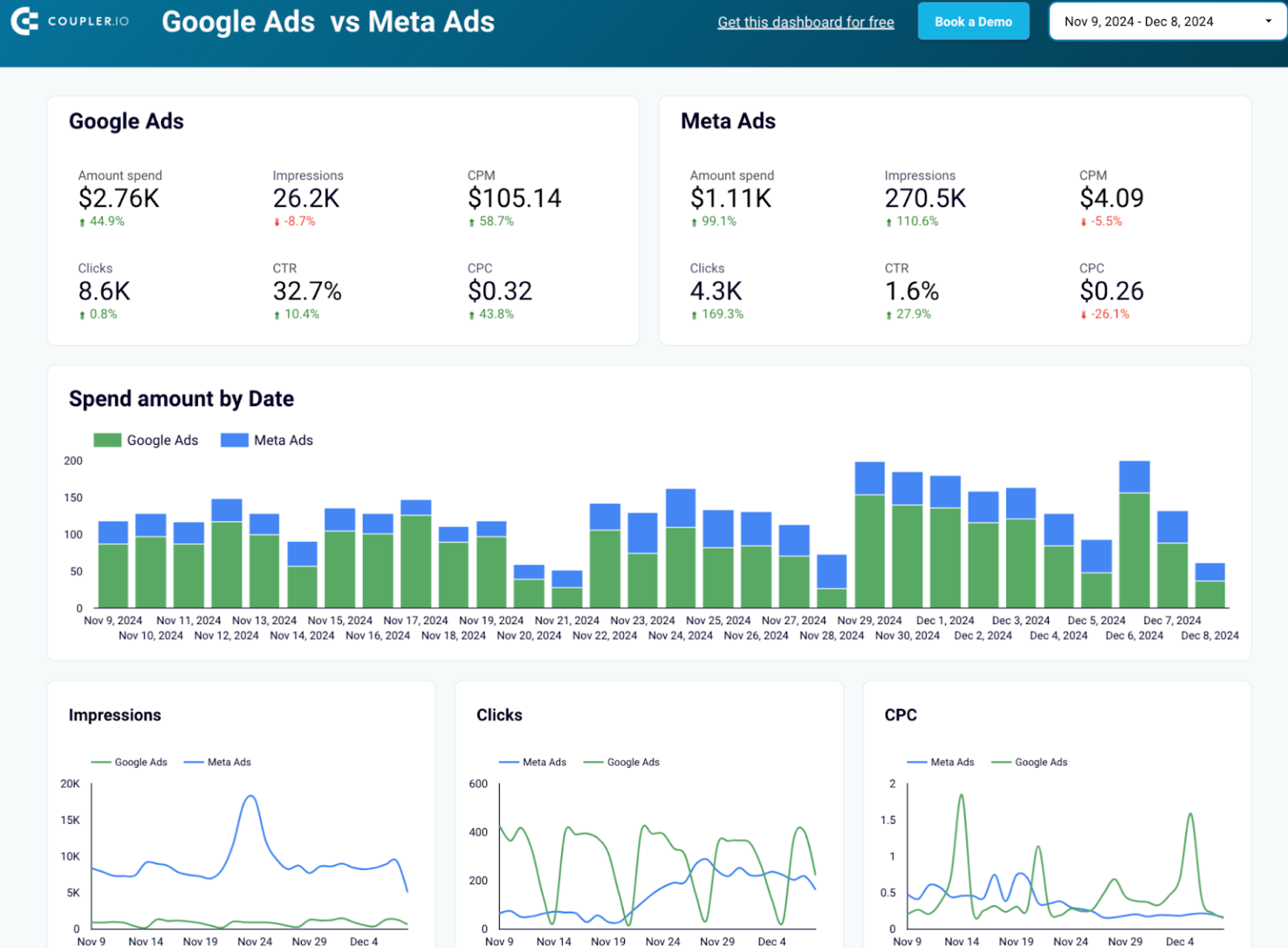Click the green arrow beside 10.4% CTR

pos(276,314)
